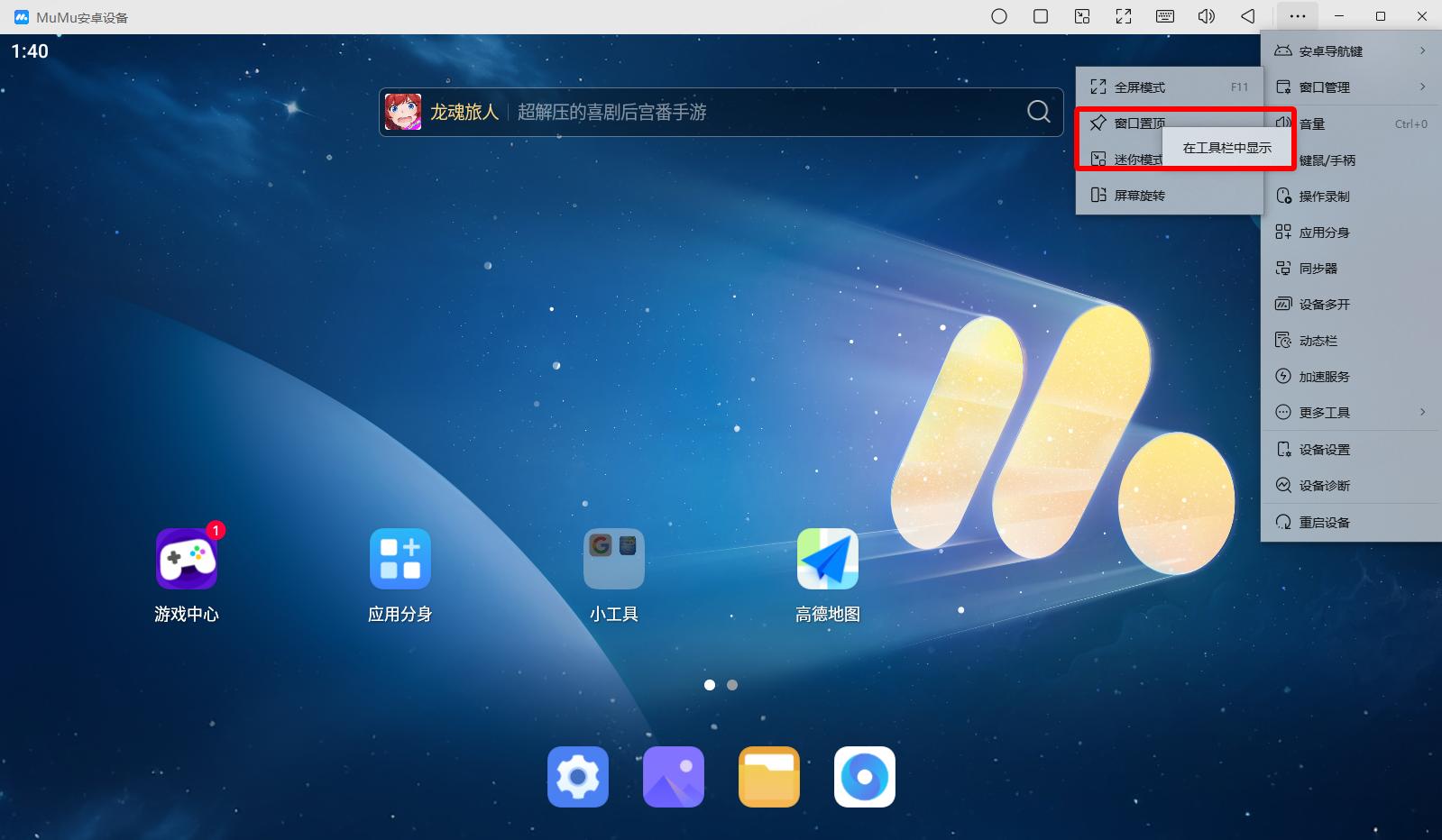Click the keyboard icon in the title bar
The image size is (1442, 840).
[x=1164, y=16]
